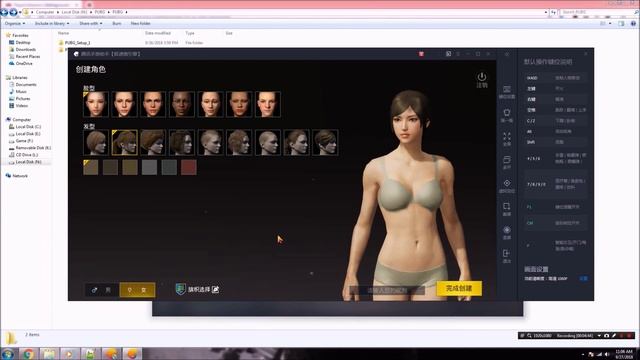Open flag selection edit icon
This screenshot has width=640, height=360.
click(216, 289)
